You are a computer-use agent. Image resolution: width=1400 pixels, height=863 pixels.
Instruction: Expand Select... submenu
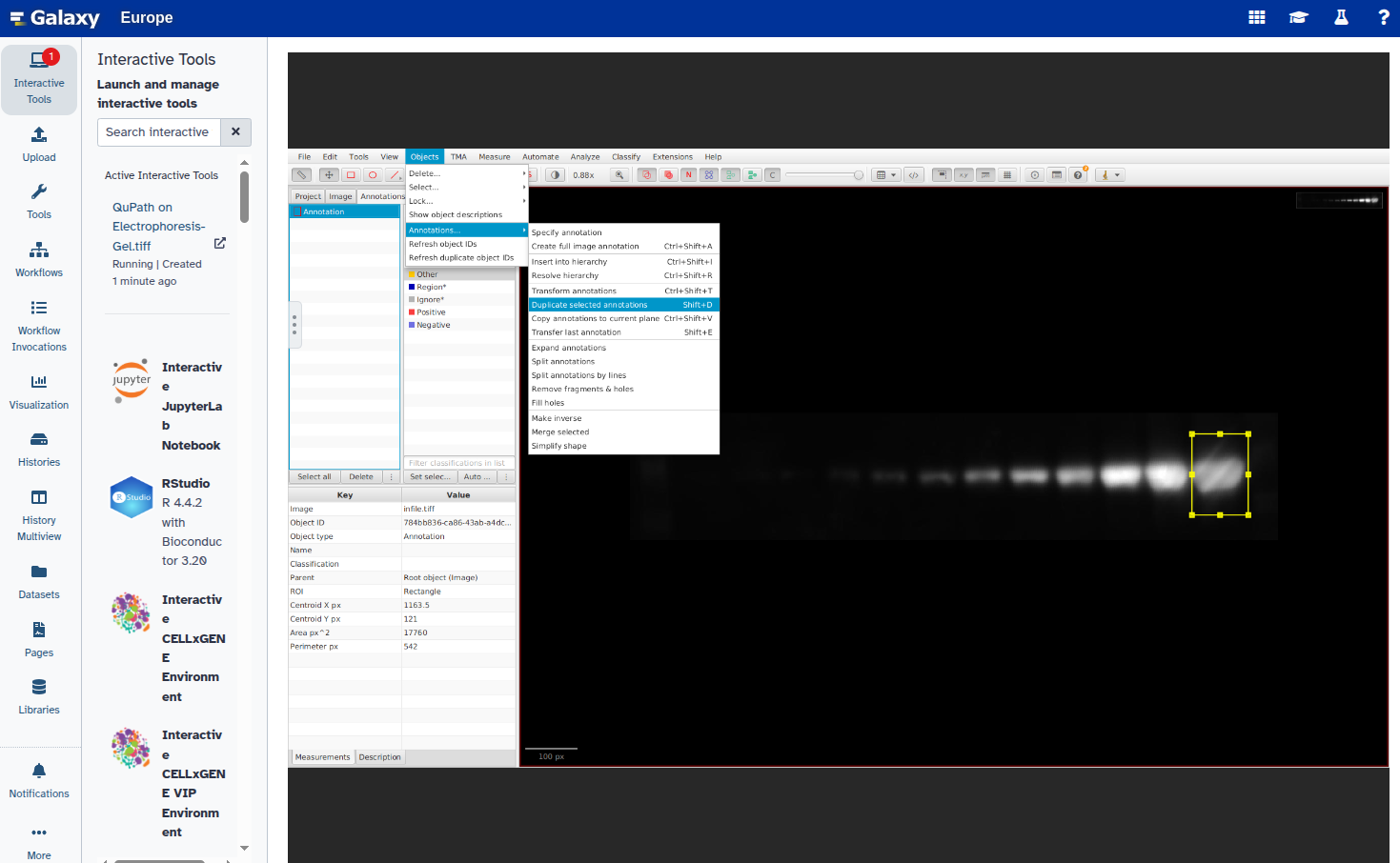coord(467,187)
